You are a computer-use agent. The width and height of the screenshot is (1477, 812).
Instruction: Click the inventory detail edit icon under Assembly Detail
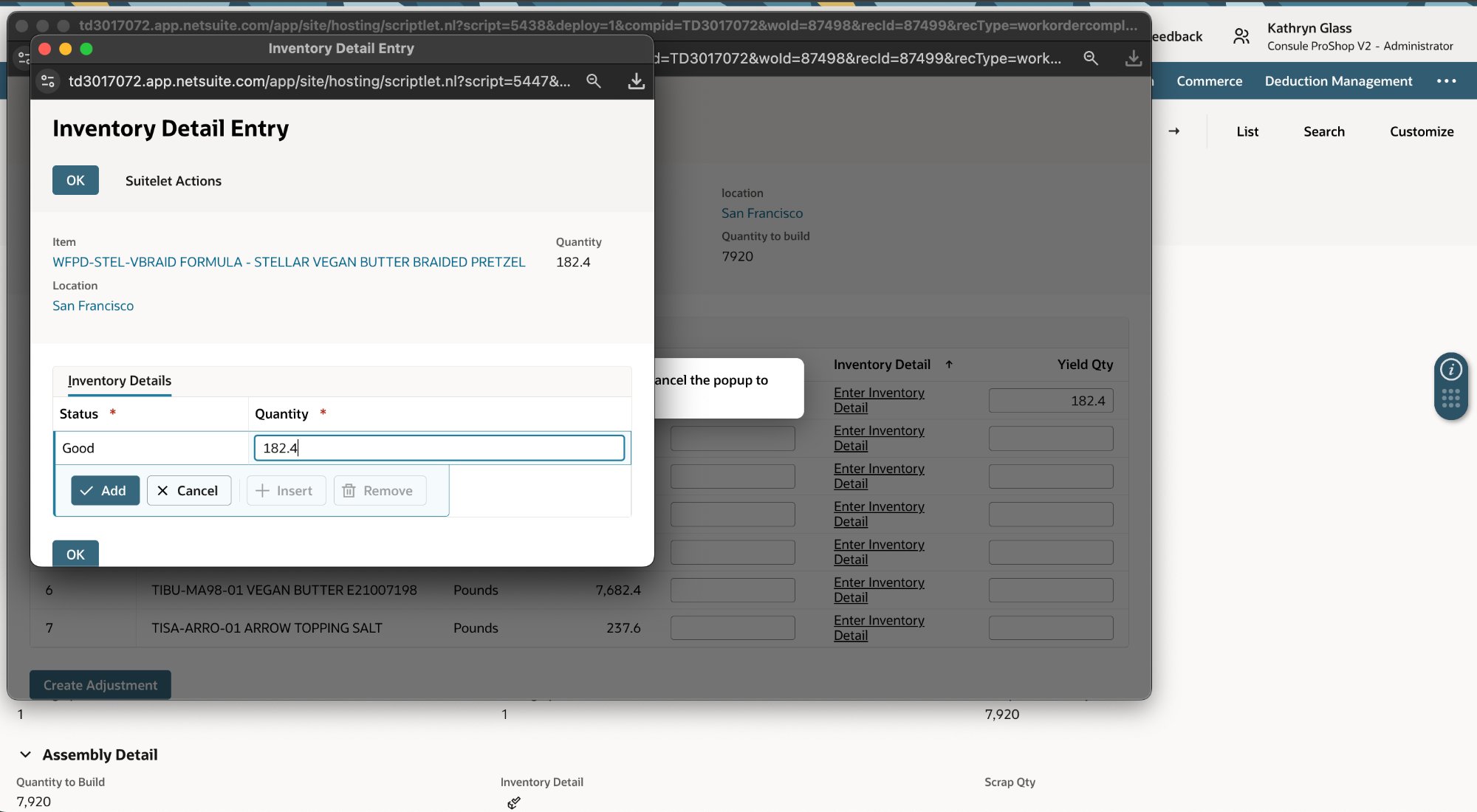(x=514, y=802)
